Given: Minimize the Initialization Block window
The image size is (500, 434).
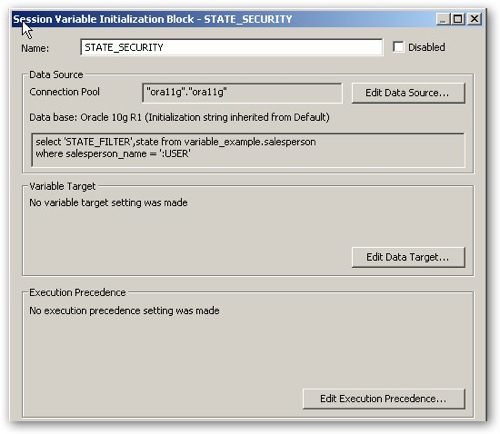Looking at the screenshot, I should pyautogui.click(x=443, y=19).
